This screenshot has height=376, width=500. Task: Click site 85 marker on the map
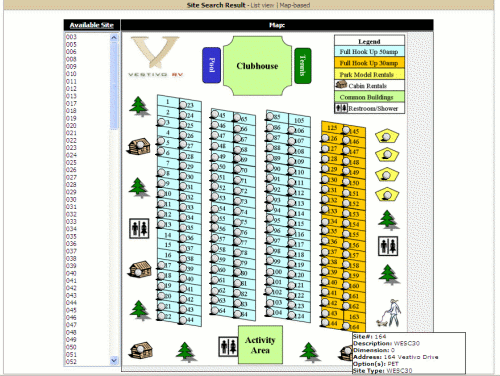click(270, 116)
